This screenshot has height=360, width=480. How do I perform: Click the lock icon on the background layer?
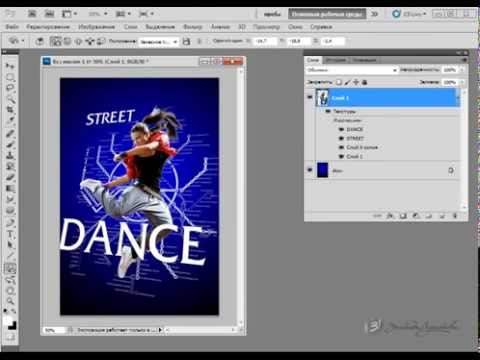(451, 171)
